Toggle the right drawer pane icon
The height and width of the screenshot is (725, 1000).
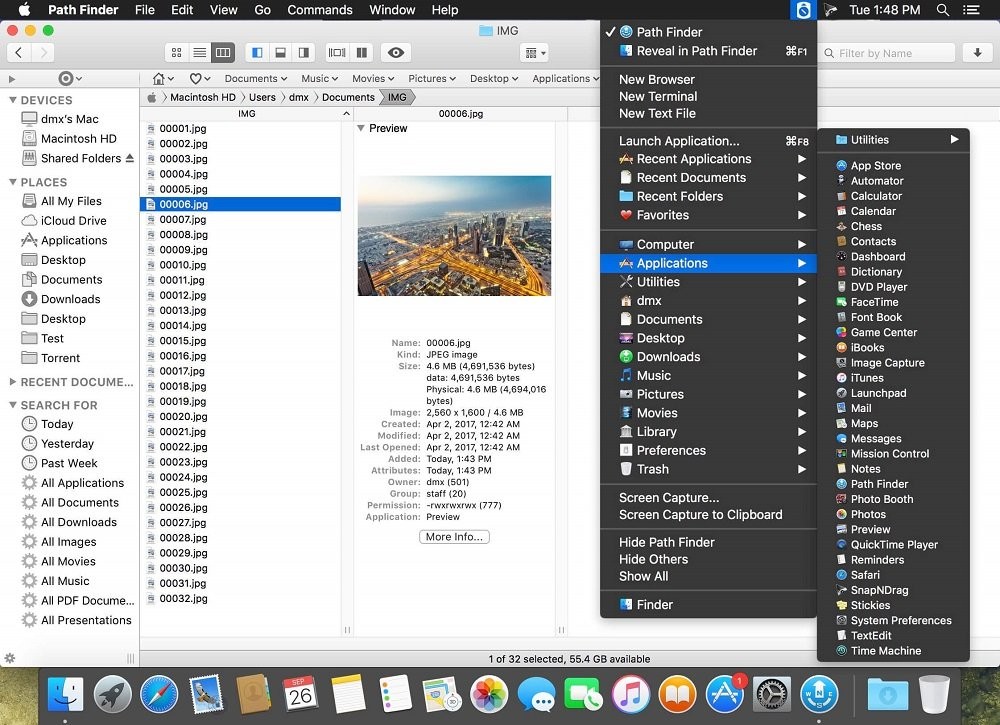[x=303, y=52]
